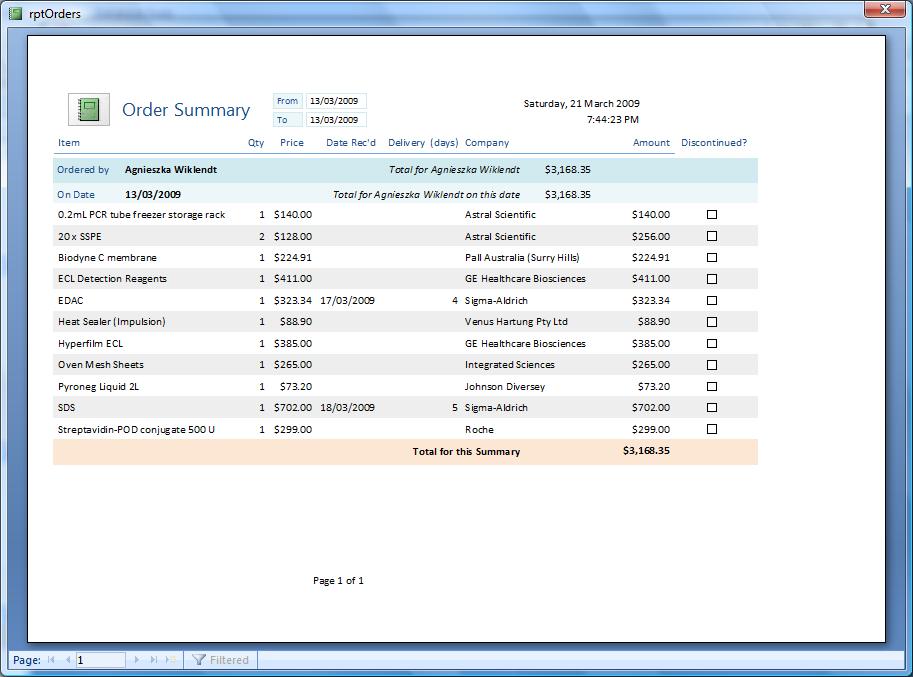
Task: Click the Discontinued? column header
Action: pyautogui.click(x=714, y=143)
